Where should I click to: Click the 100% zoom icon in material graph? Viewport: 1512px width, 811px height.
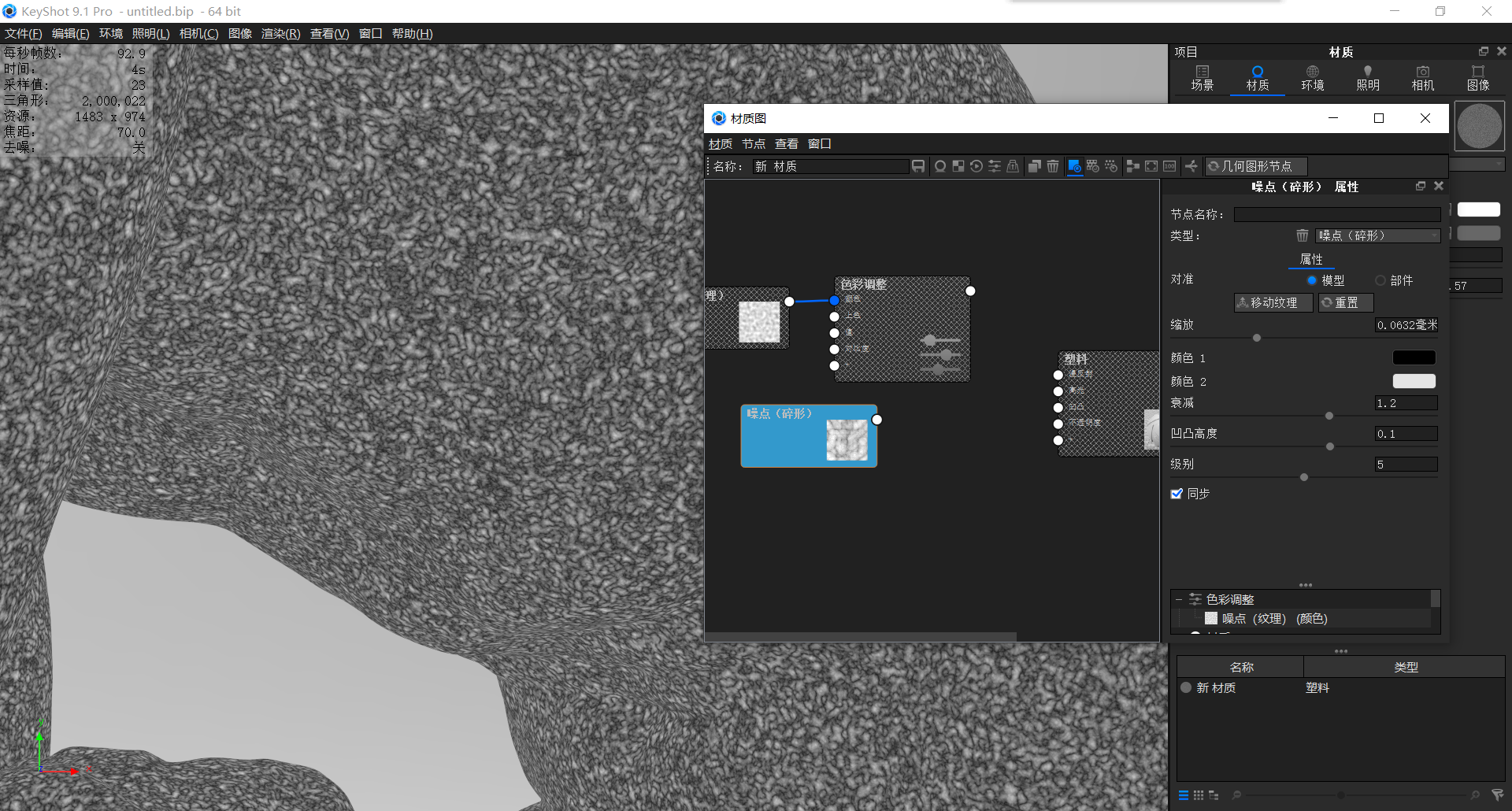(x=1169, y=166)
